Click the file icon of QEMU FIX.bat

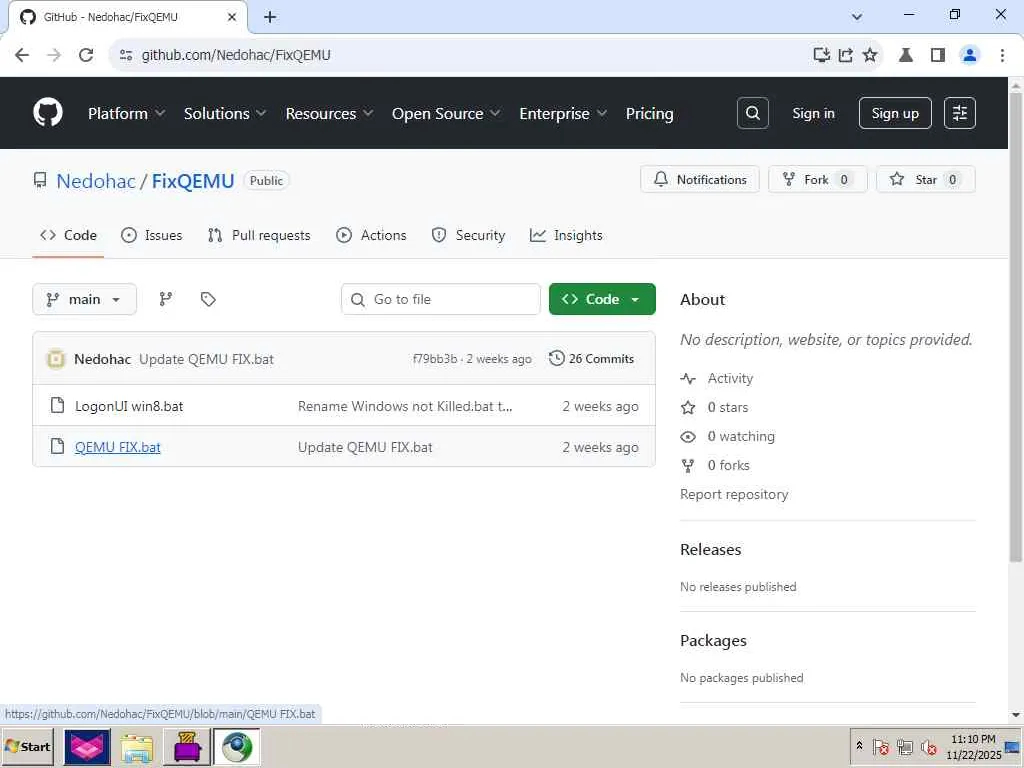[57, 447]
